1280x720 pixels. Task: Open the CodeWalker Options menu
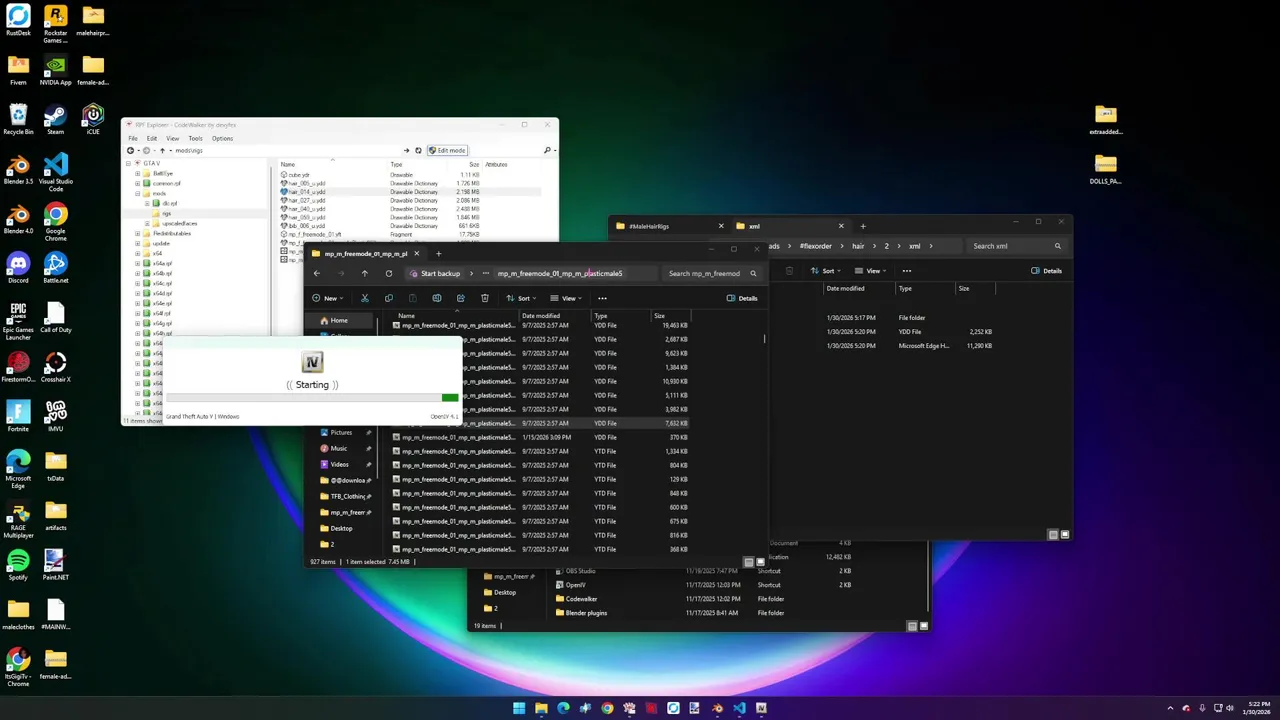222,138
